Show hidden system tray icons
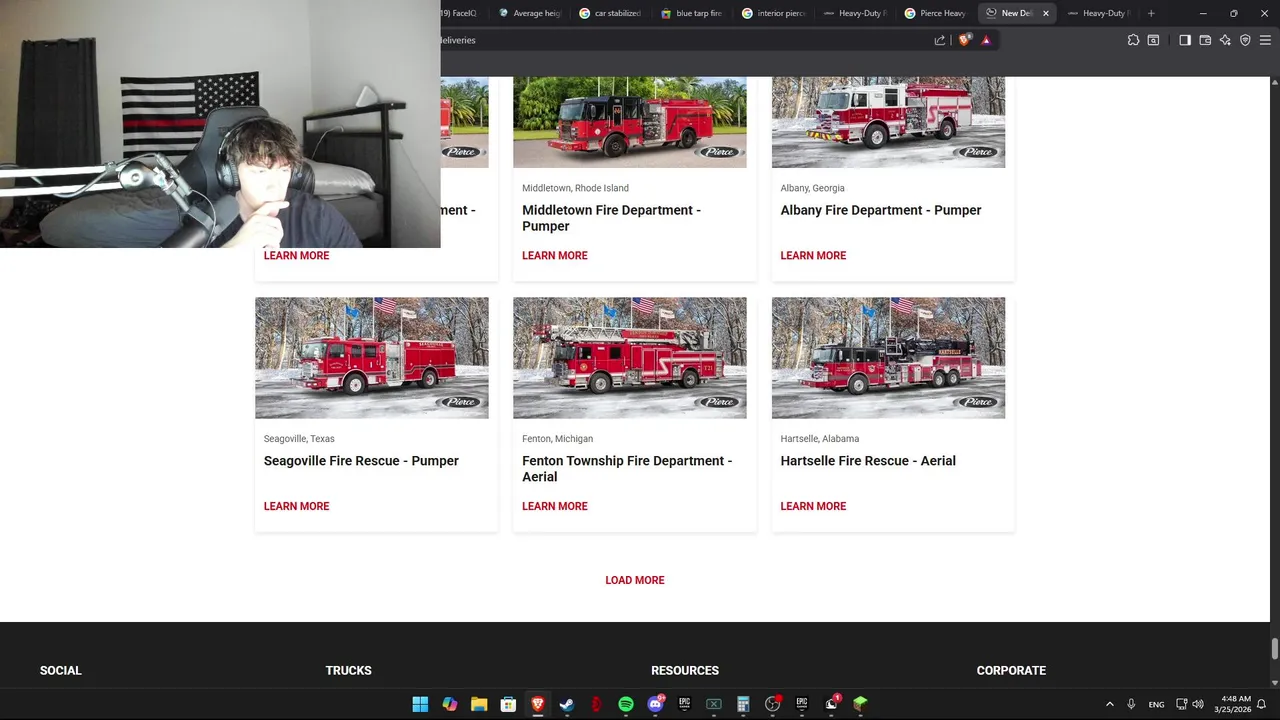 1109,704
